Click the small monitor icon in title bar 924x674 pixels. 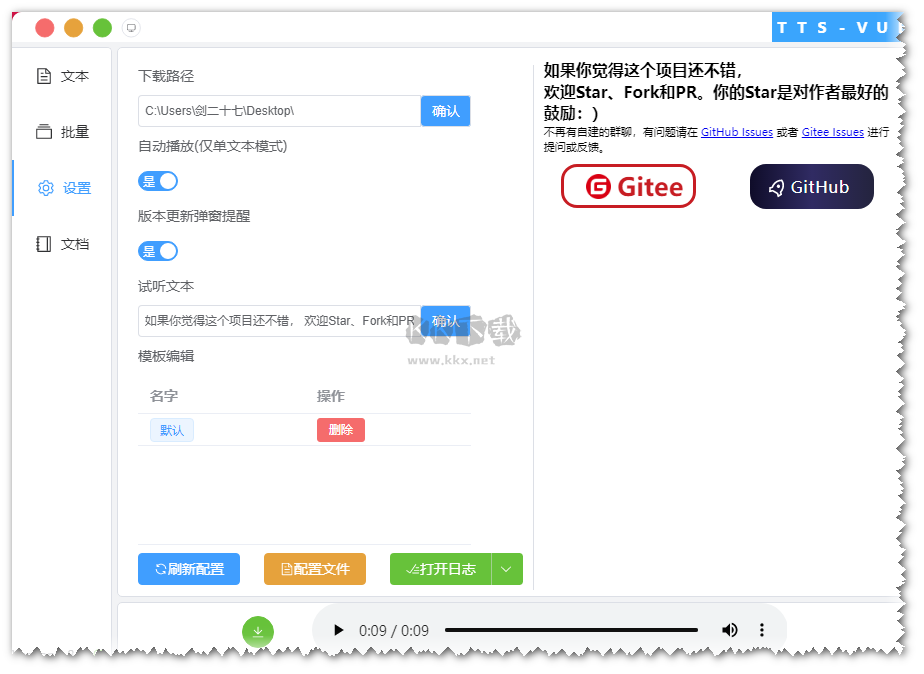pyautogui.click(x=131, y=28)
